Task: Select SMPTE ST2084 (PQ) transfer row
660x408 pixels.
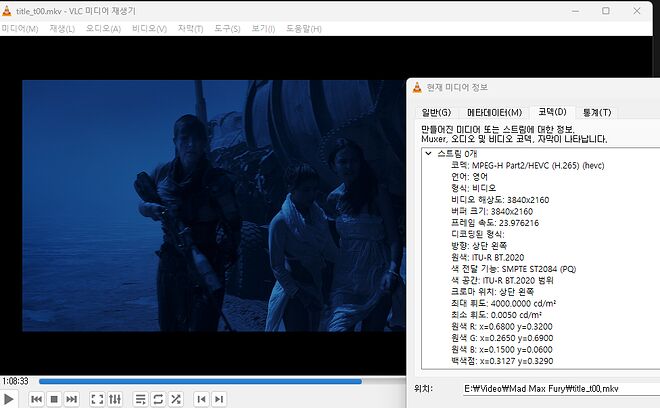Action: click(513, 269)
